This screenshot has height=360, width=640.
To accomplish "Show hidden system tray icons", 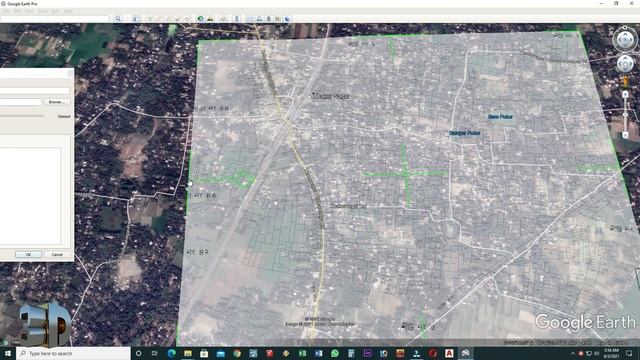I will pos(573,353).
